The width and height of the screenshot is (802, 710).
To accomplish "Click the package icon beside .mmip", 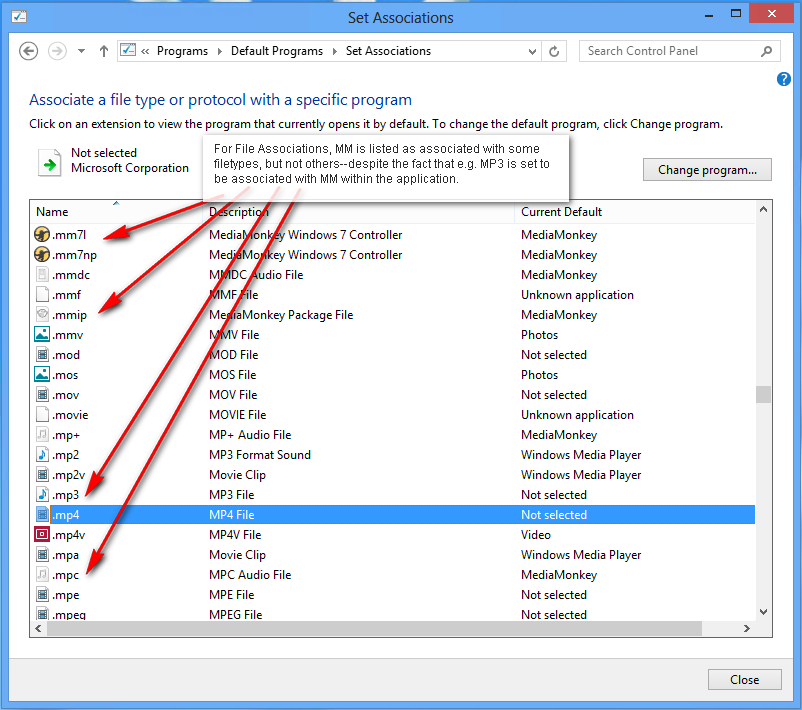I will [42, 314].
